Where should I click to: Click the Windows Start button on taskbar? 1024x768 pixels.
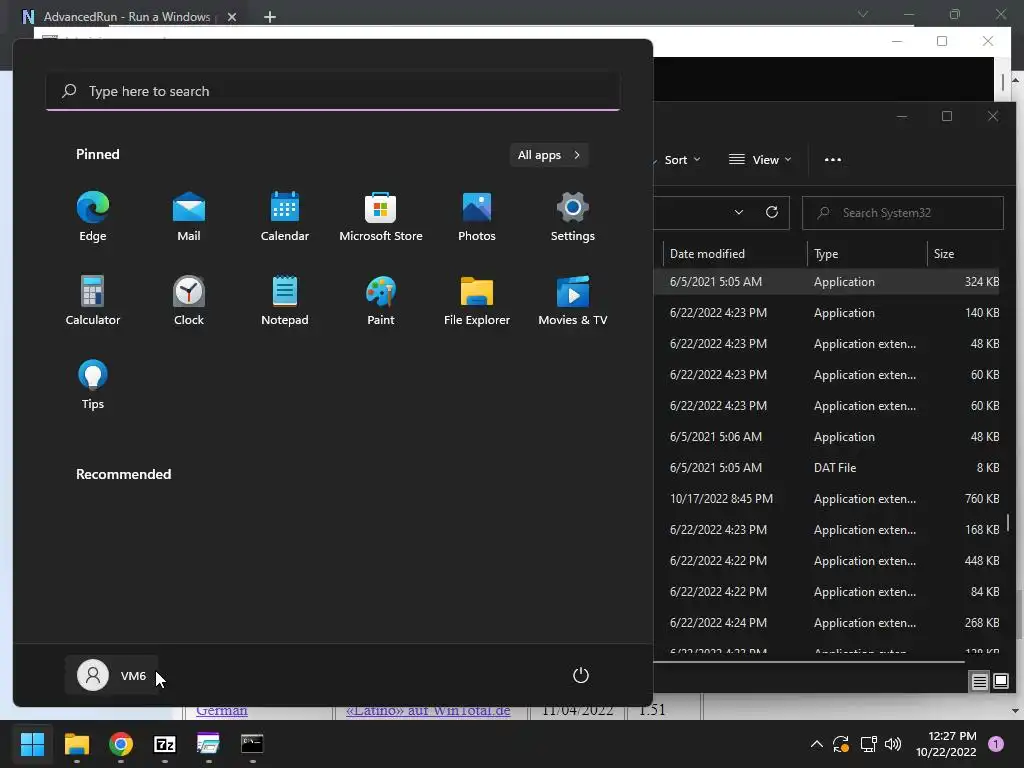[33, 744]
